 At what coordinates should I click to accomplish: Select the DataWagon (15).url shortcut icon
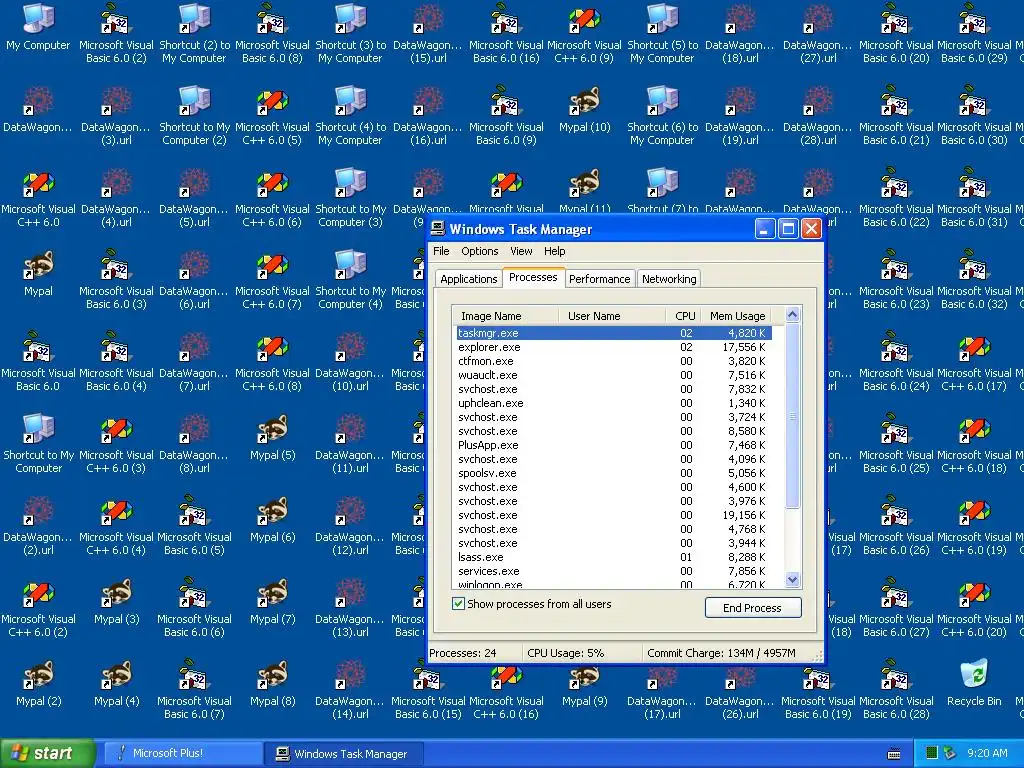(428, 33)
